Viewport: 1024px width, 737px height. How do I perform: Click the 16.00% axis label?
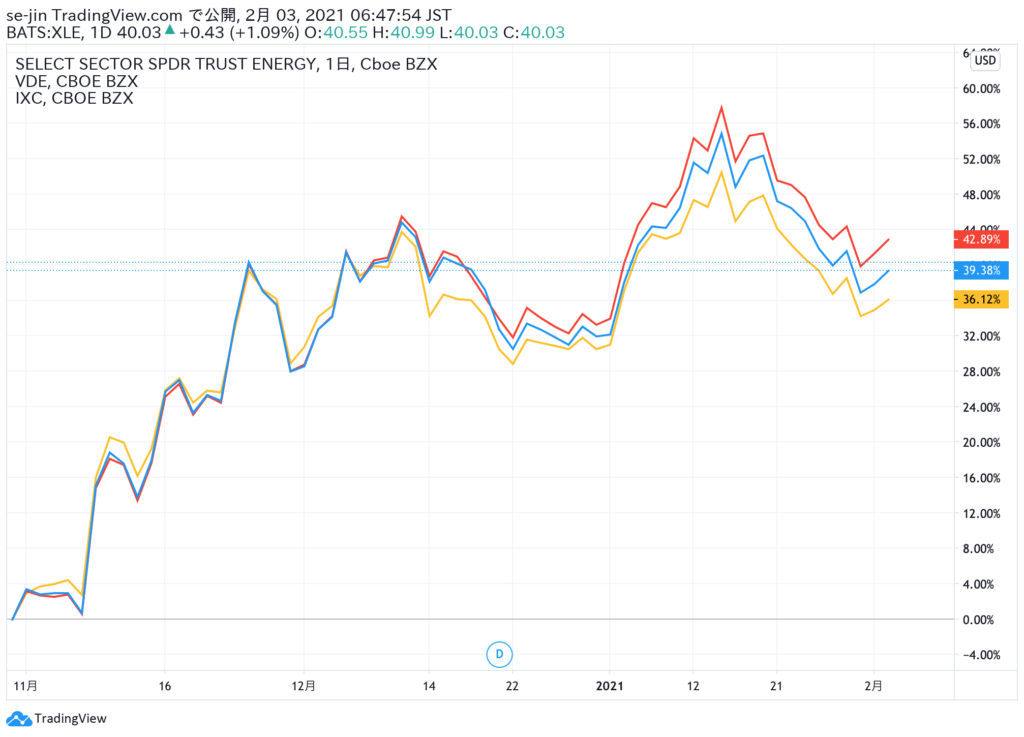pos(981,478)
